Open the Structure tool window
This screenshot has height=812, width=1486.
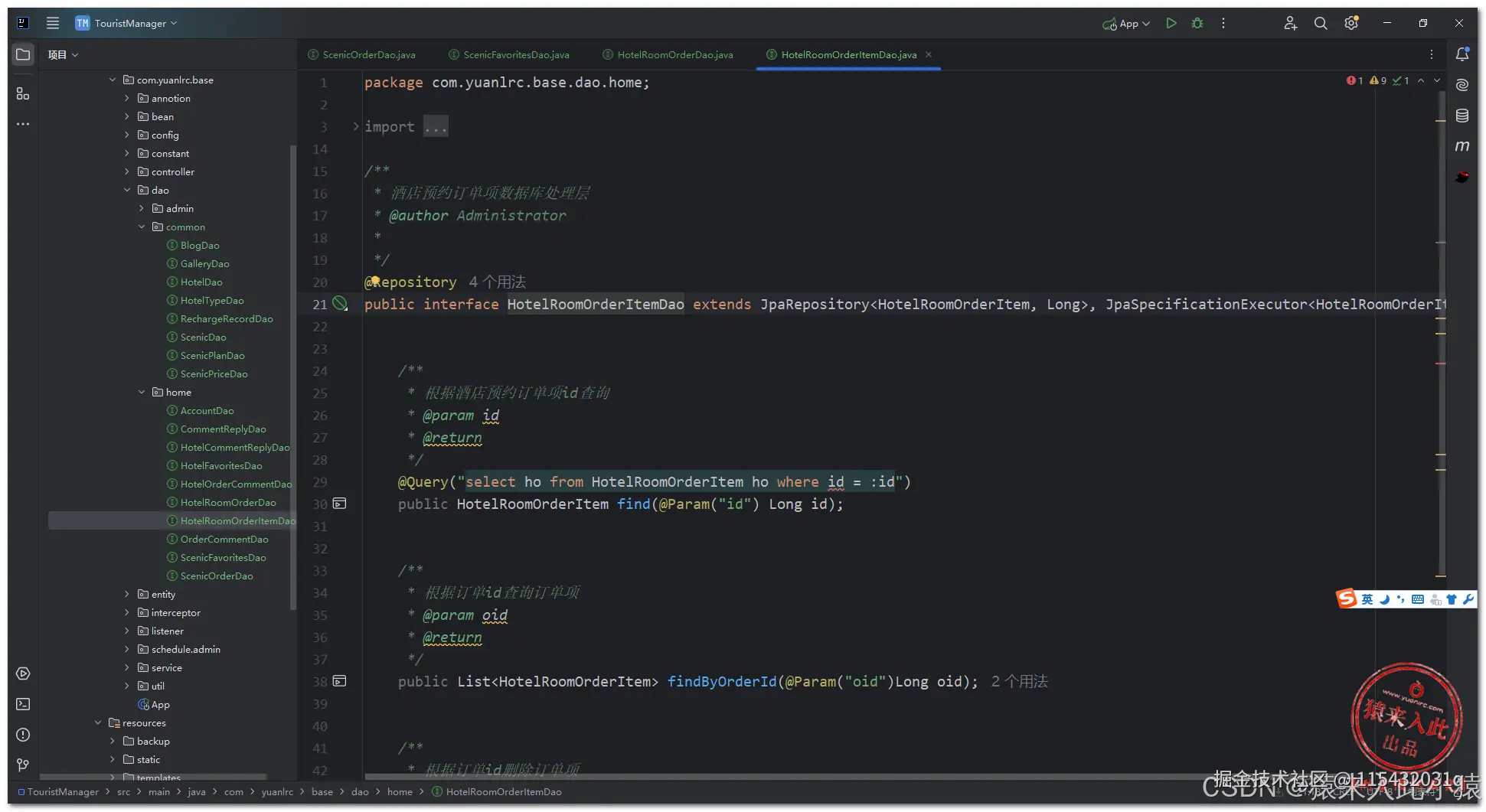(x=23, y=93)
